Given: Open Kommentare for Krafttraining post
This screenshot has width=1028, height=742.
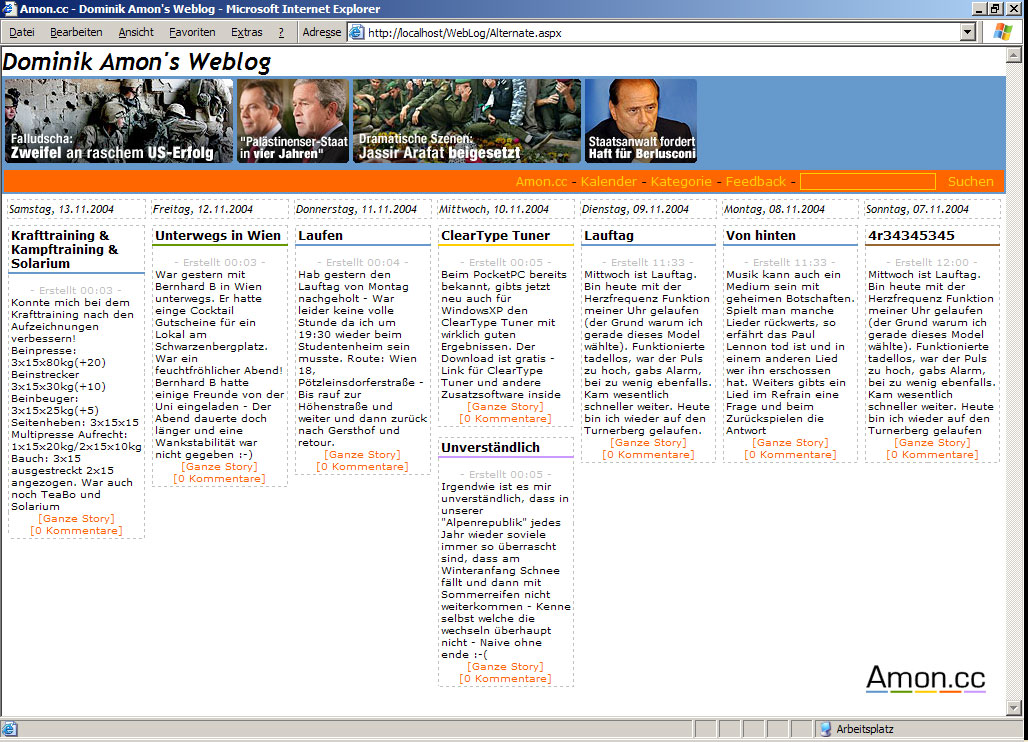Looking at the screenshot, I should [x=76, y=530].
